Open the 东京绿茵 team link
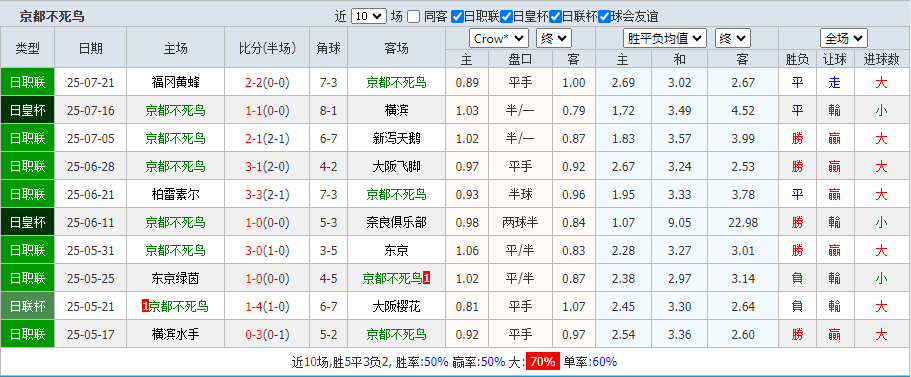The width and height of the screenshot is (911, 377). (x=175, y=279)
